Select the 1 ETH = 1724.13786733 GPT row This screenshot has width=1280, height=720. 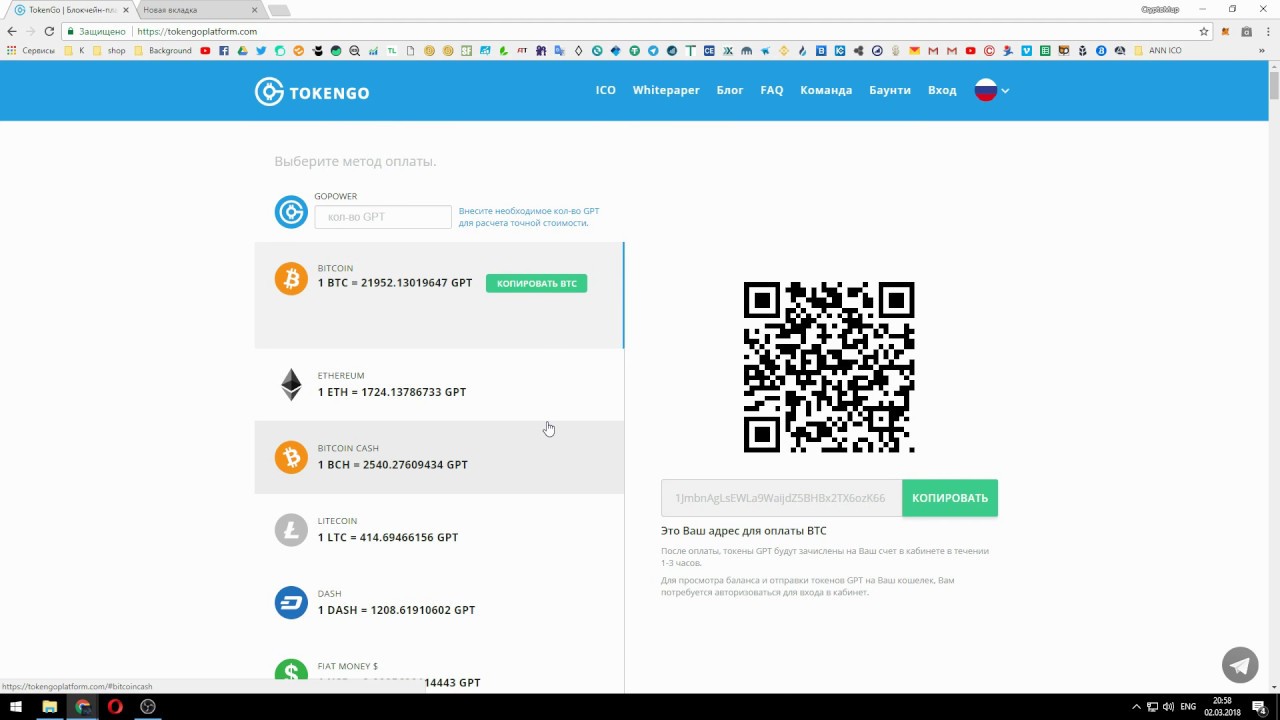coord(439,385)
